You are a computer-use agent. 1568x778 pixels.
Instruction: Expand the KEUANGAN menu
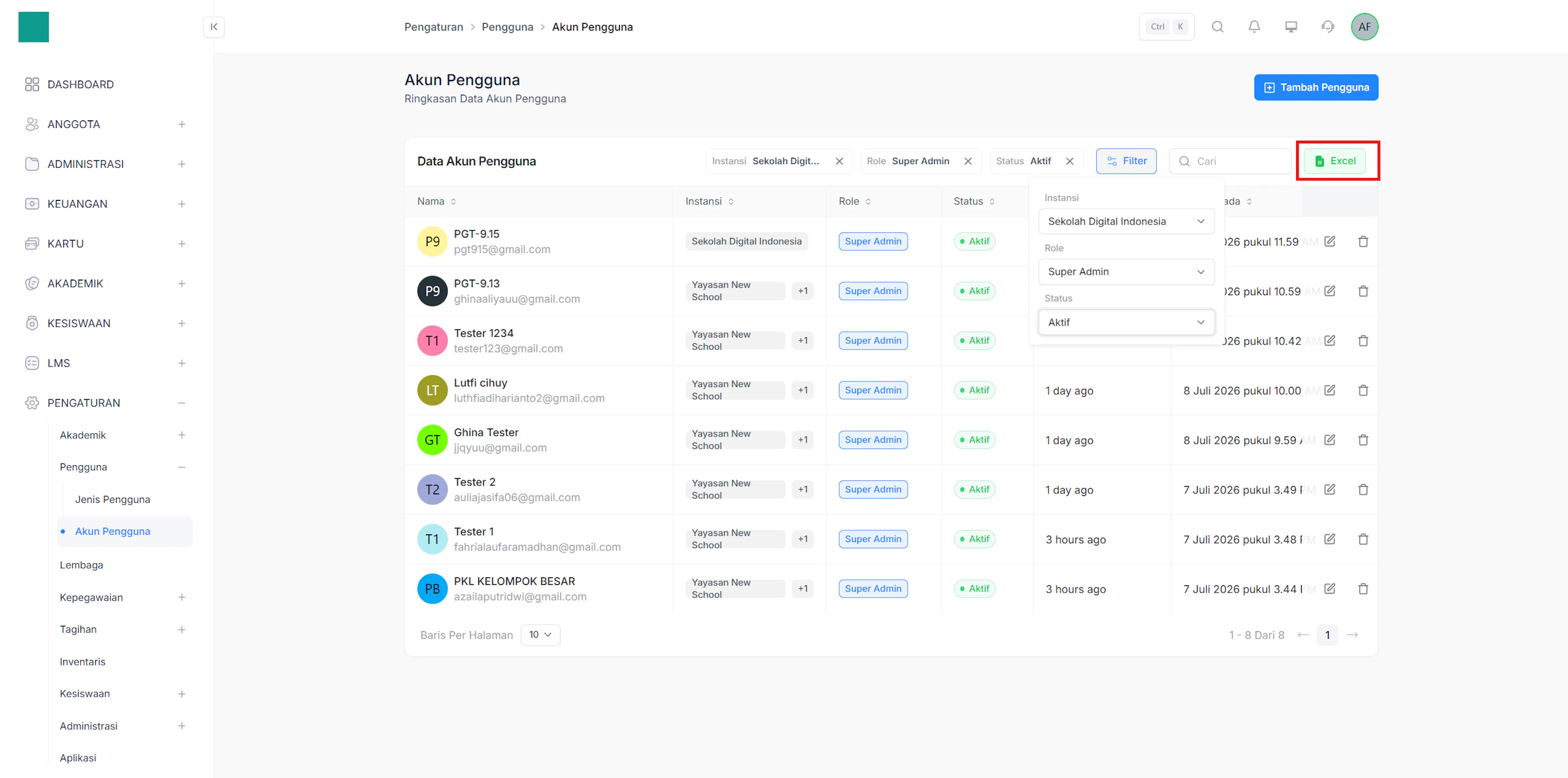181,204
